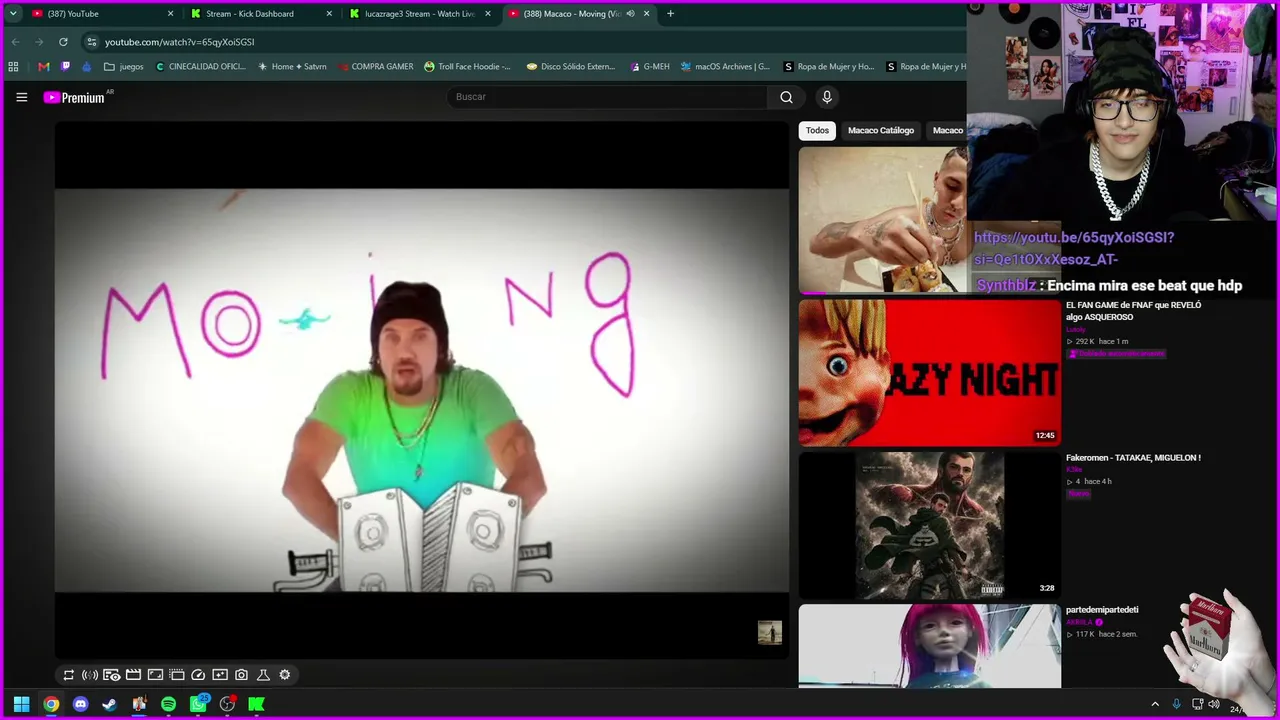Select the Todos filter chip

817,131
